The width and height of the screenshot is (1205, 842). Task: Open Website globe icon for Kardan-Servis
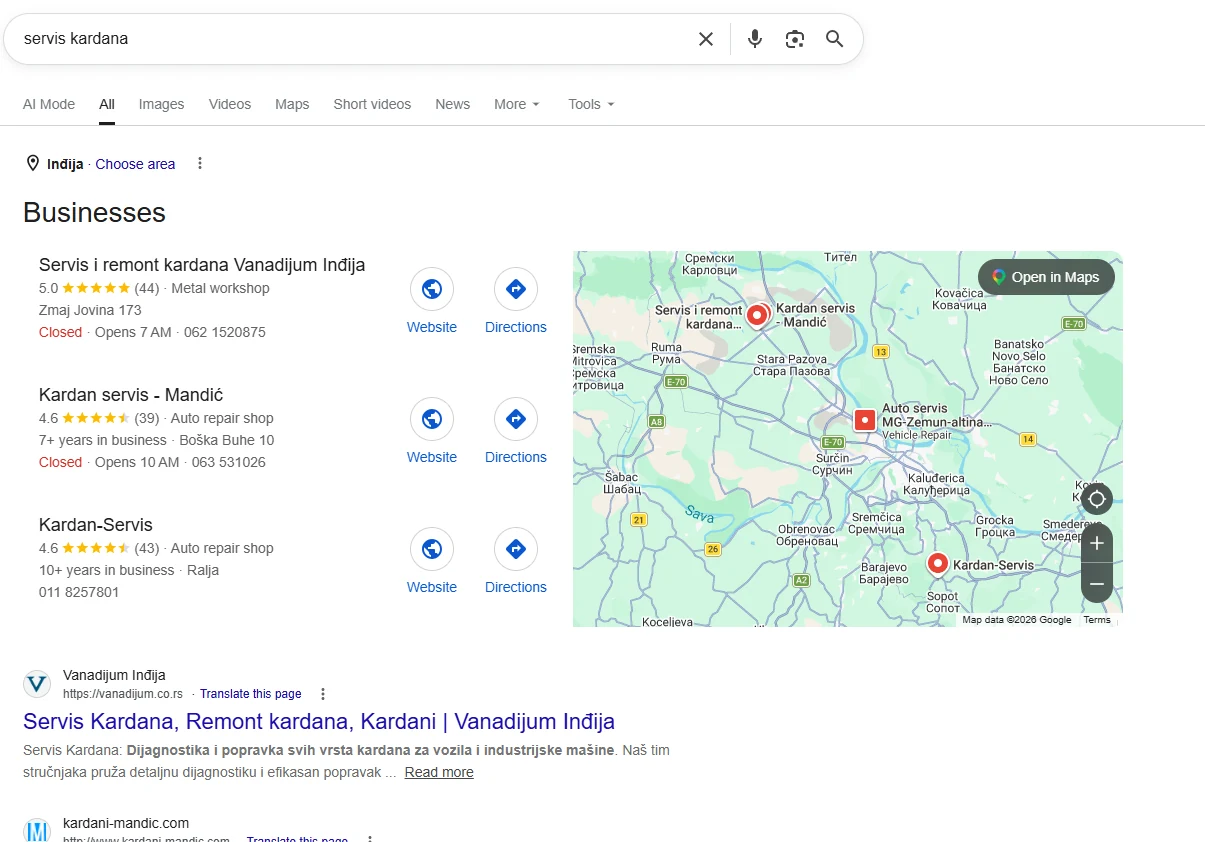pos(432,549)
